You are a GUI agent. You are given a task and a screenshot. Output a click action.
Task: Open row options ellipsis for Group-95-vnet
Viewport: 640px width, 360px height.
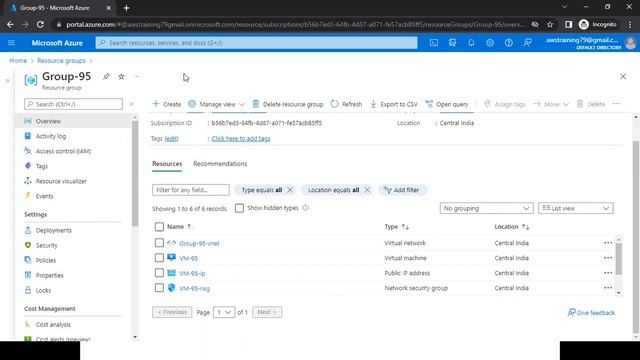(x=608, y=243)
